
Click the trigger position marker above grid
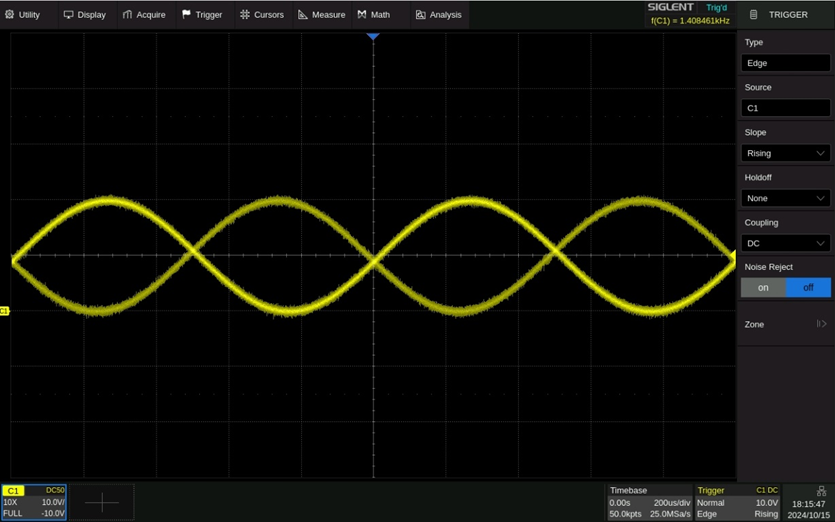[x=373, y=37]
